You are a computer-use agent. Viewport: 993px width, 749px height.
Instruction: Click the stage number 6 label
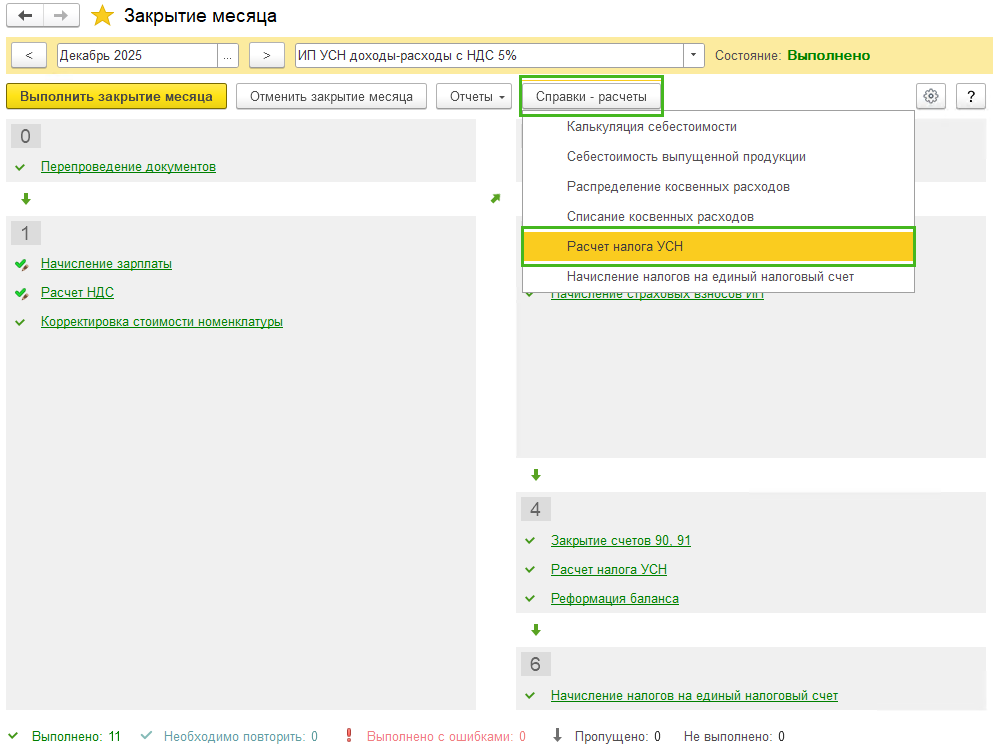pyautogui.click(x=535, y=664)
